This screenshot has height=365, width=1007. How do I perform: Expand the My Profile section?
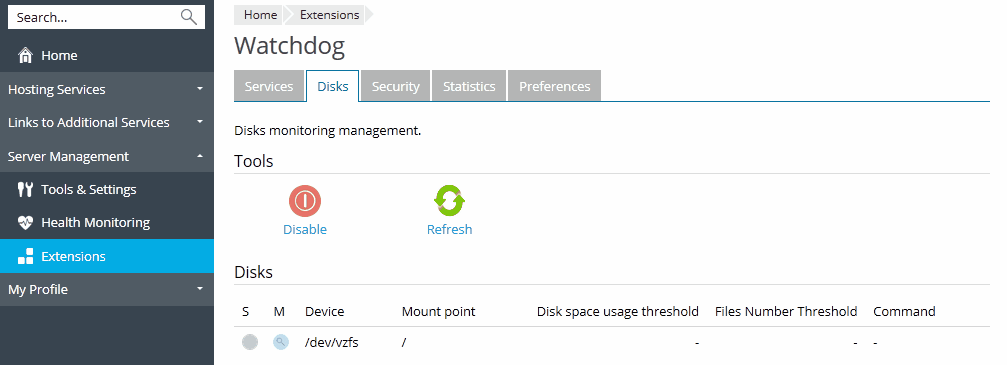(x=107, y=289)
